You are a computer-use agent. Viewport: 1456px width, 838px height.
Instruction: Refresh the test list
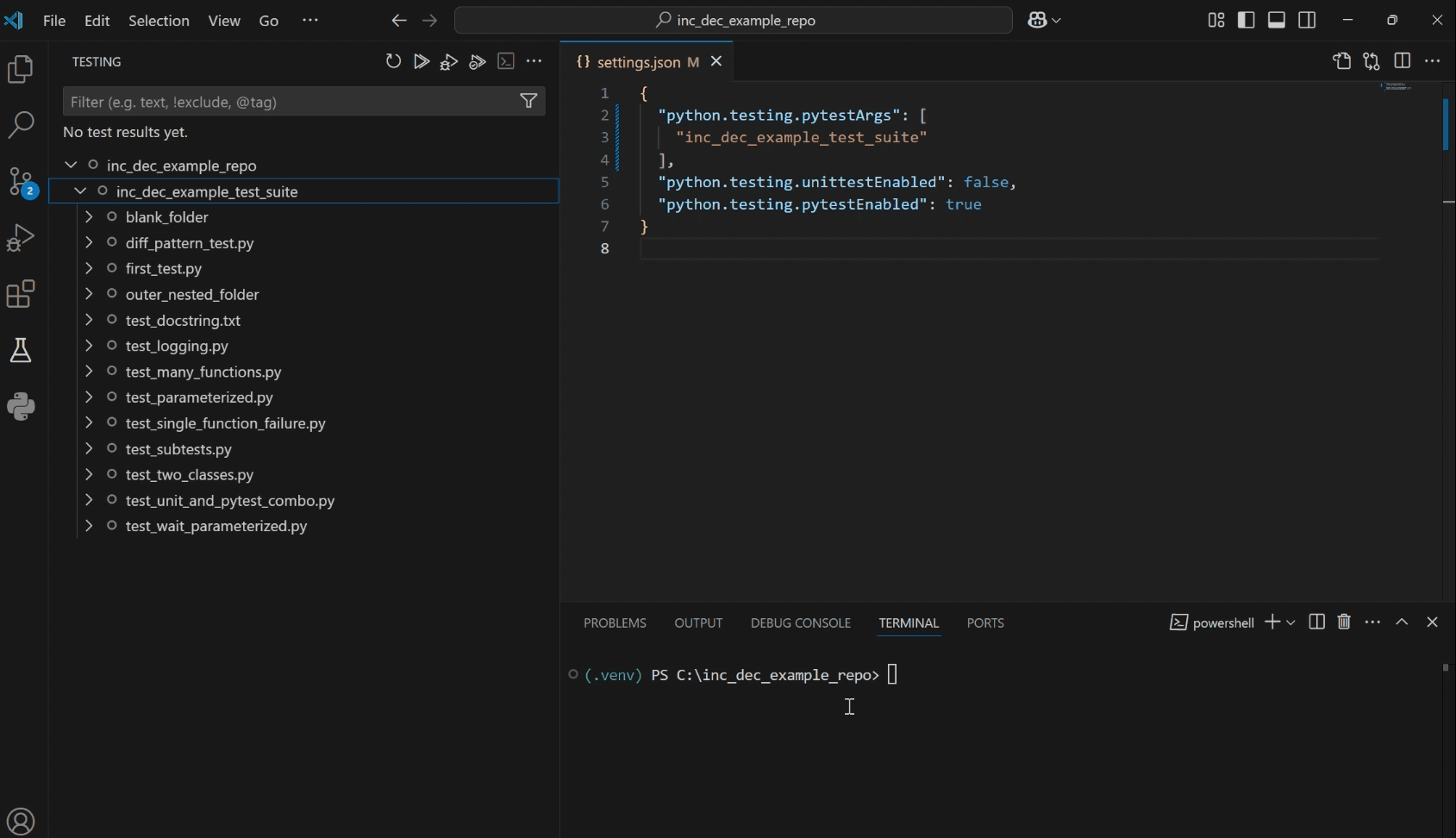[x=394, y=61]
